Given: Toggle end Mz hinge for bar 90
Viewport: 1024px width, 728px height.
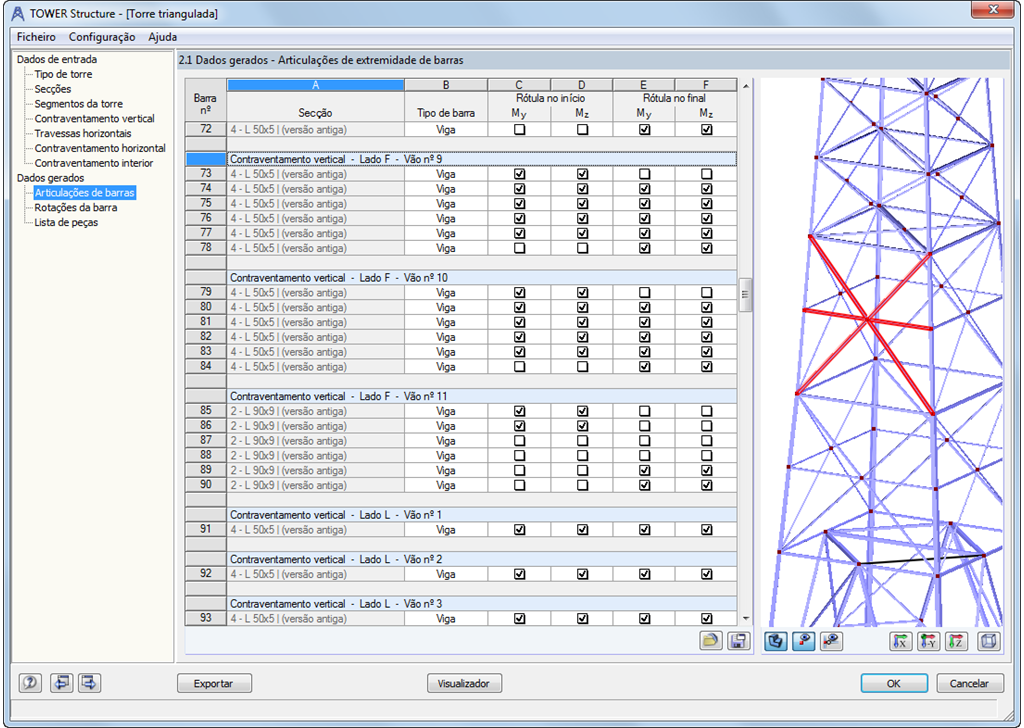Looking at the screenshot, I should [x=706, y=485].
